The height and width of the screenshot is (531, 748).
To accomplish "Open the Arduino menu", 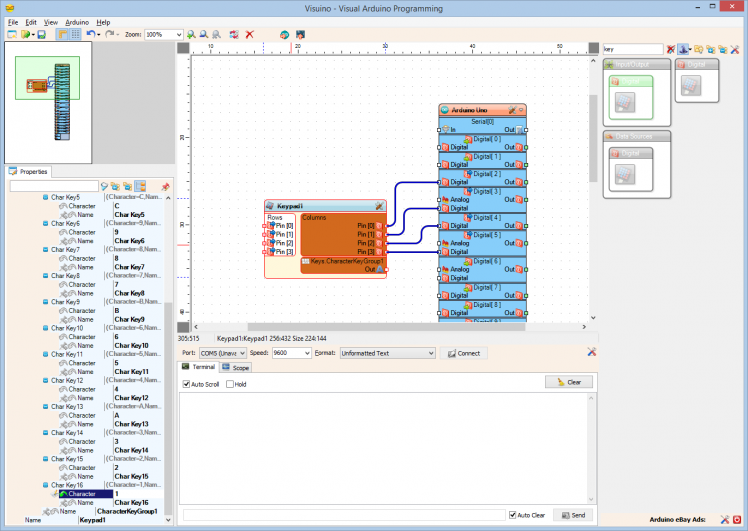I will click(x=77, y=21).
